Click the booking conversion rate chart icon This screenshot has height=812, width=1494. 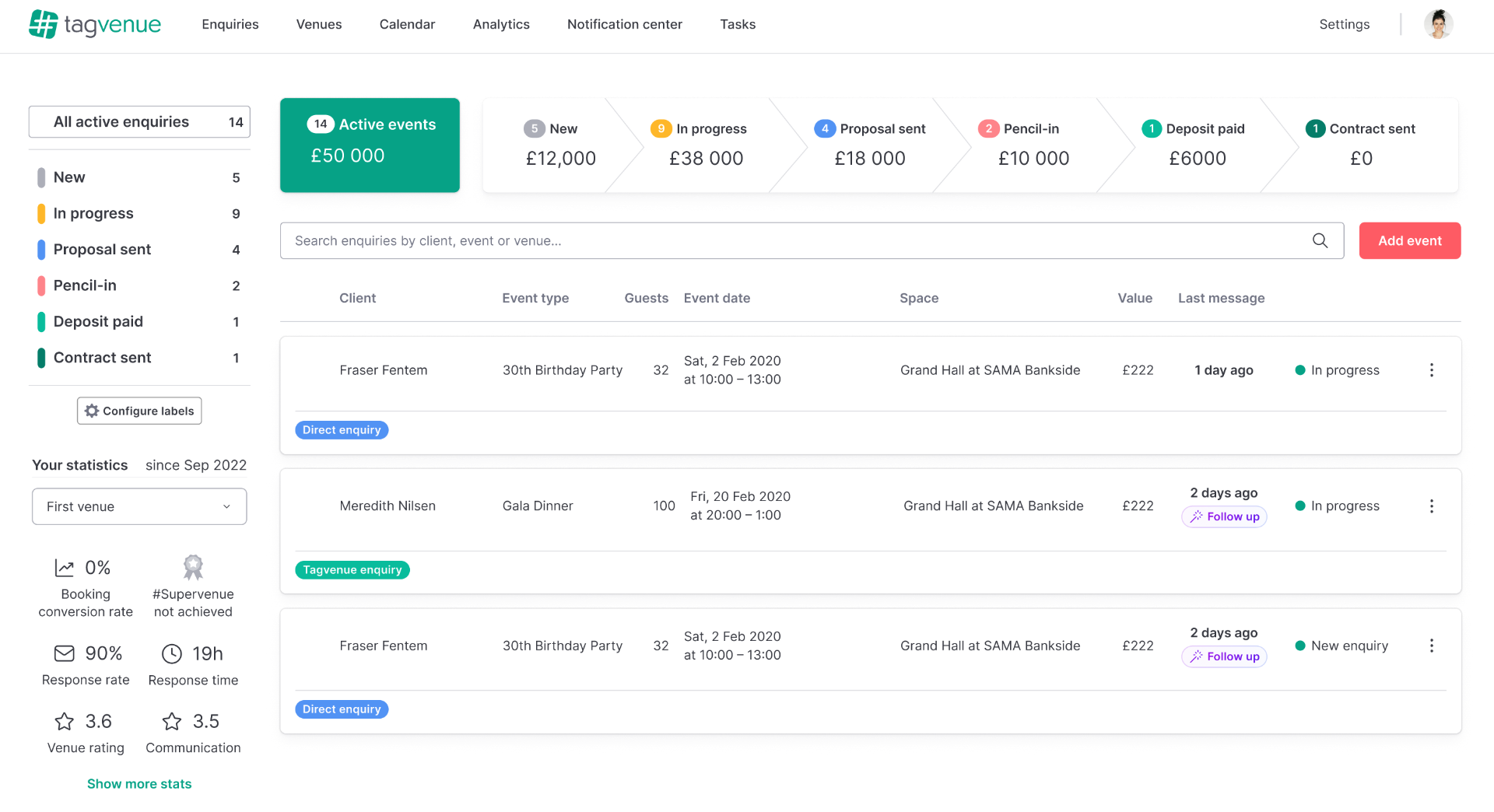65,568
